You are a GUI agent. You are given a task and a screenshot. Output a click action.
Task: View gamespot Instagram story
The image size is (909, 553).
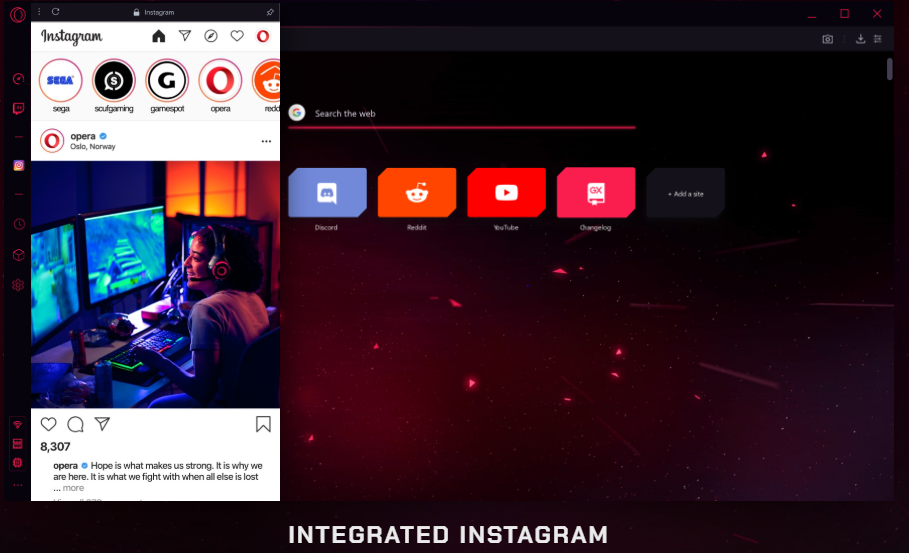pos(167,81)
